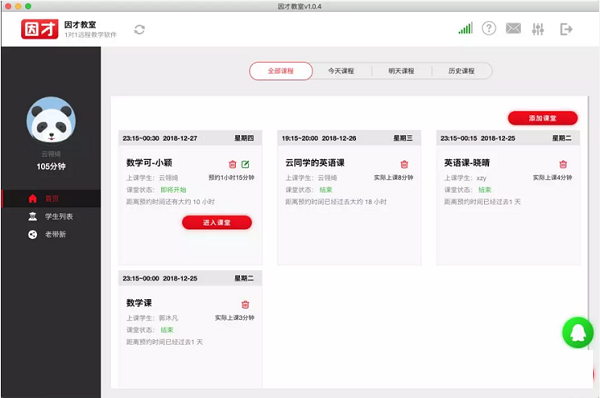Image resolution: width=600 pixels, height=398 pixels.
Task: Click the refresh icon beside the logo
Action: pyautogui.click(x=139, y=29)
